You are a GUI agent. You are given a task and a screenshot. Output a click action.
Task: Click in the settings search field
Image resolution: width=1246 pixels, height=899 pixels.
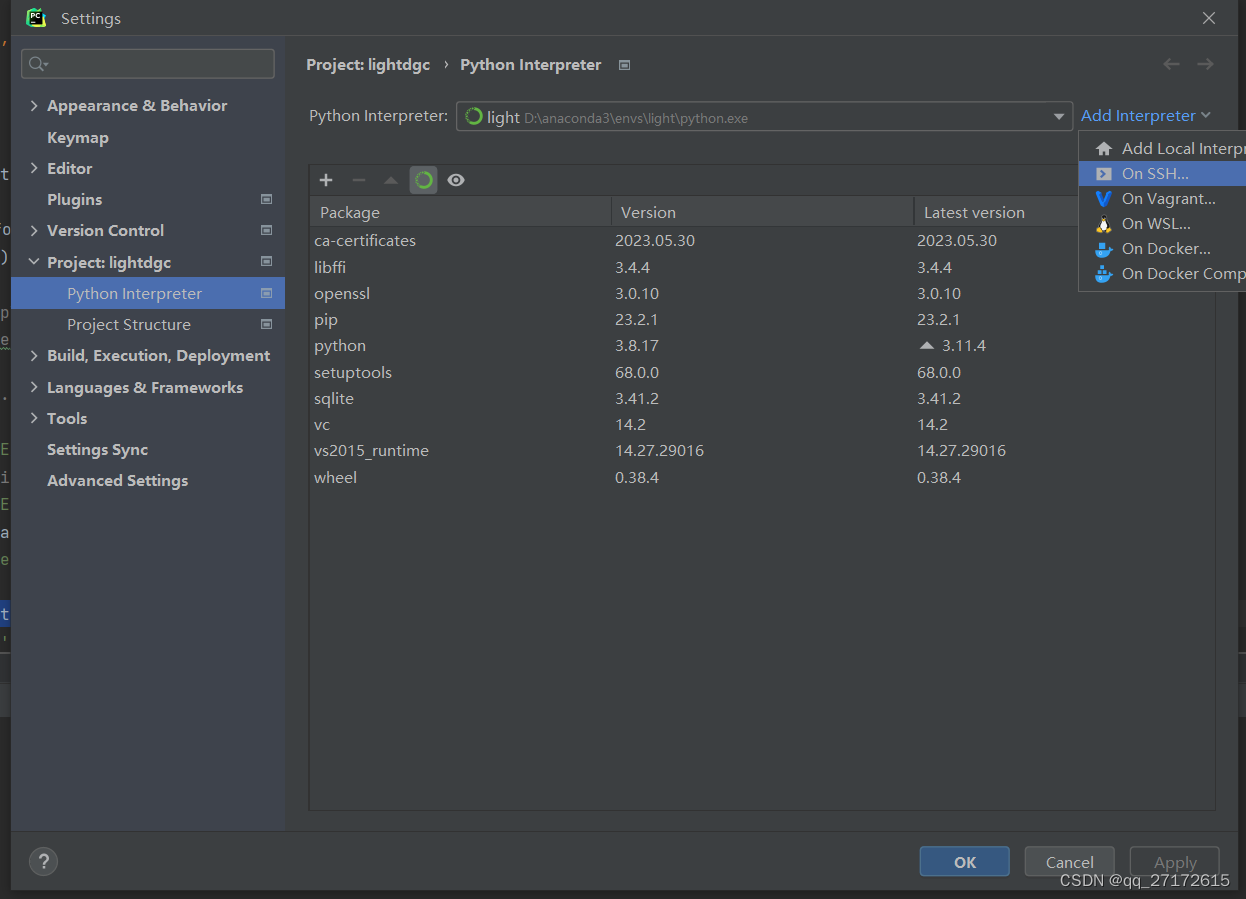(x=148, y=64)
